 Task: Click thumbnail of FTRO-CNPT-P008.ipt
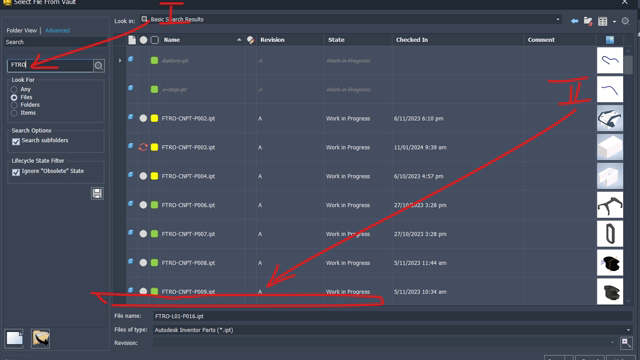[x=610, y=263]
